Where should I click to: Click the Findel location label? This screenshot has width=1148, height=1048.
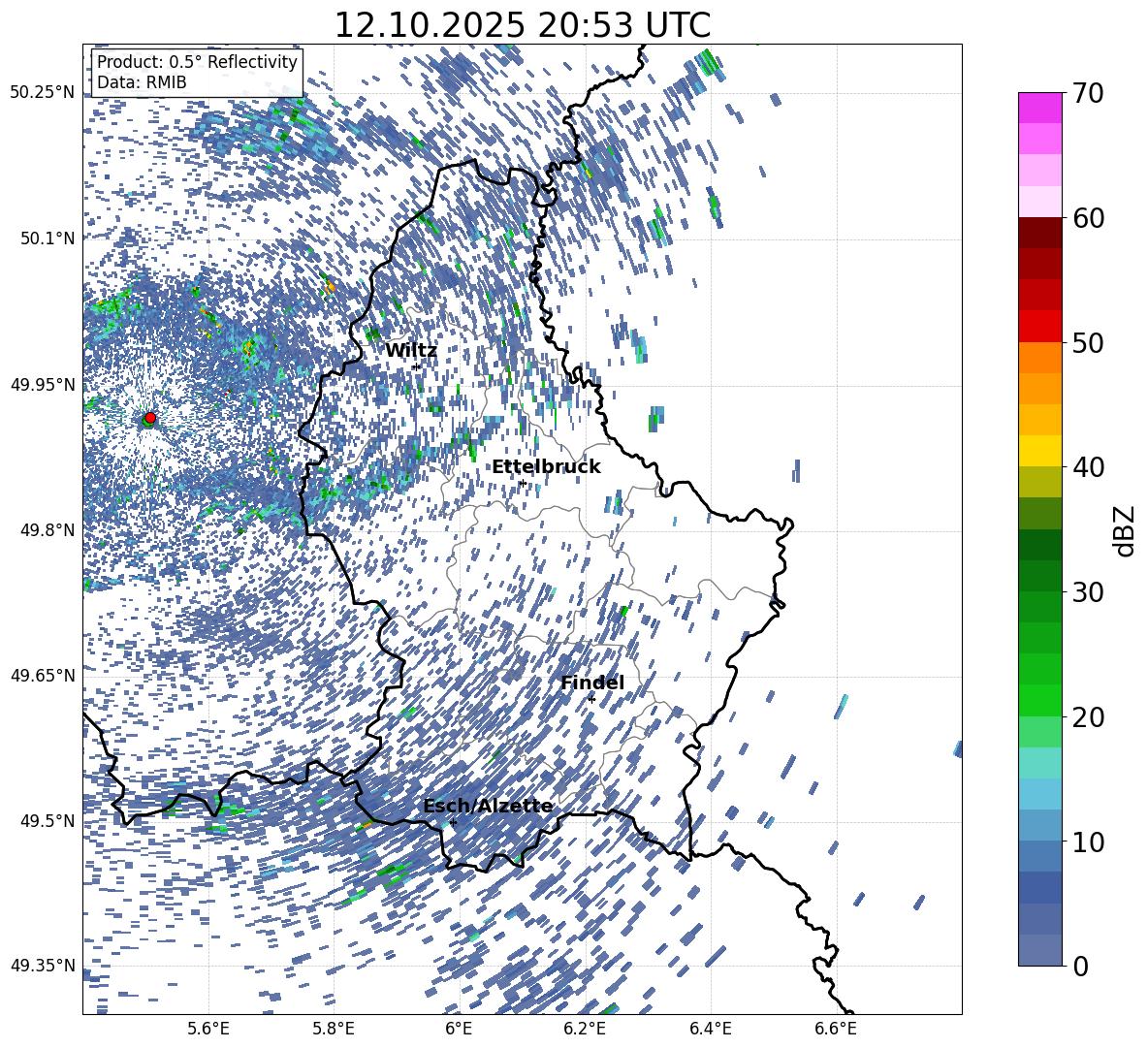(592, 683)
